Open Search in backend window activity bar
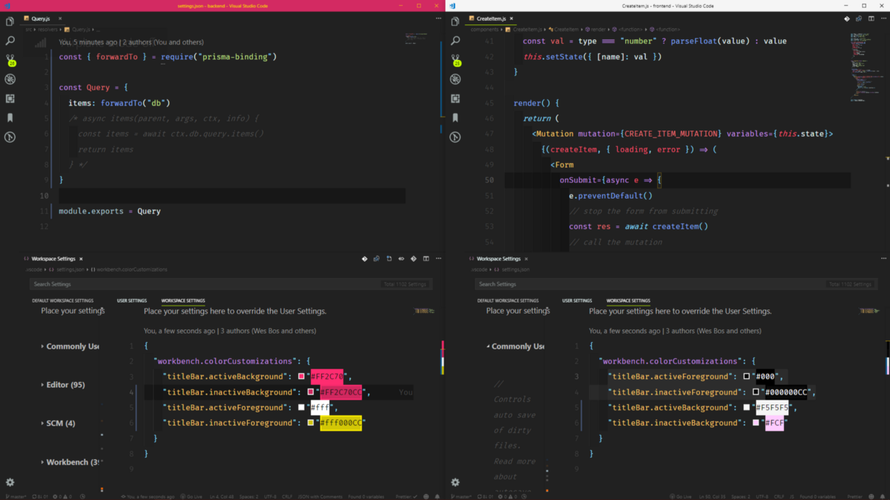890x500 pixels. coord(10,41)
